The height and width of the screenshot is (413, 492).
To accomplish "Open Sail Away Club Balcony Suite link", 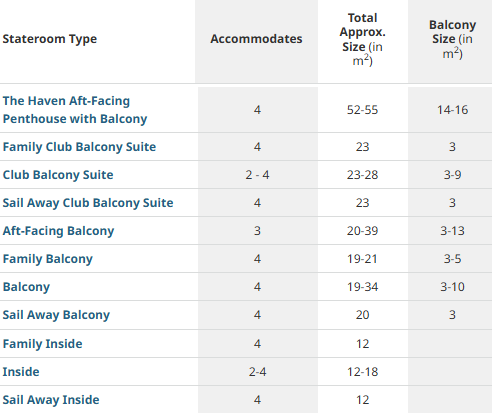I will [x=88, y=203].
